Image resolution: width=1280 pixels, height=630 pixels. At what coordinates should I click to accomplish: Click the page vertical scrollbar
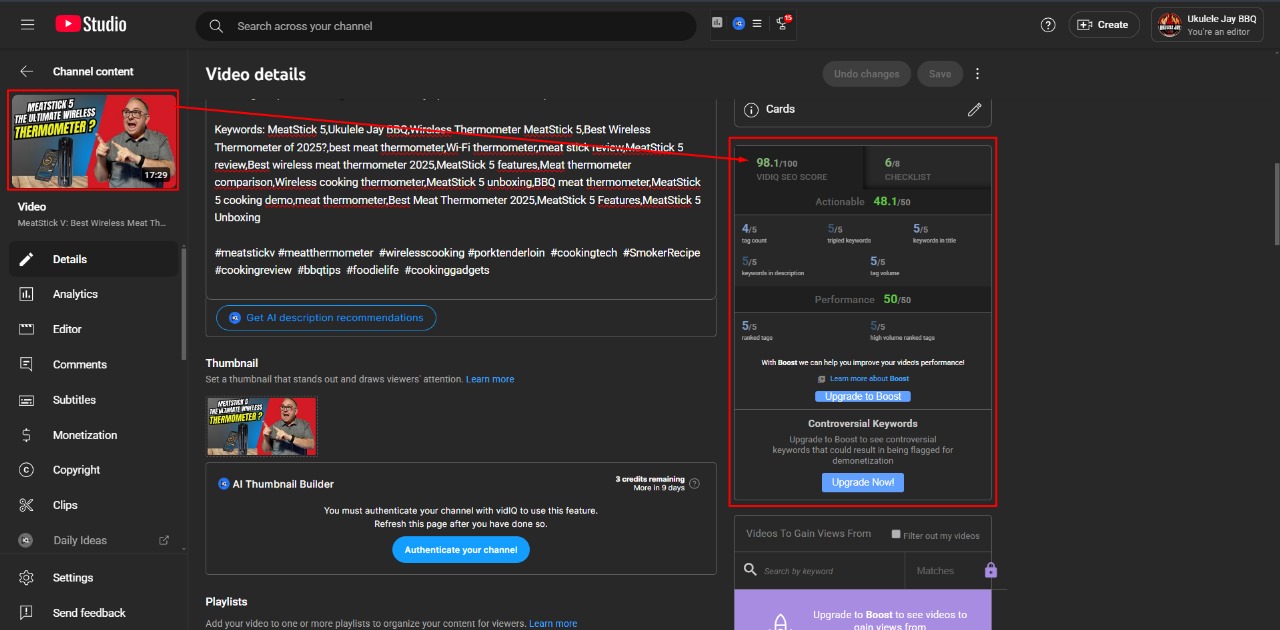pyautogui.click(x=1275, y=203)
